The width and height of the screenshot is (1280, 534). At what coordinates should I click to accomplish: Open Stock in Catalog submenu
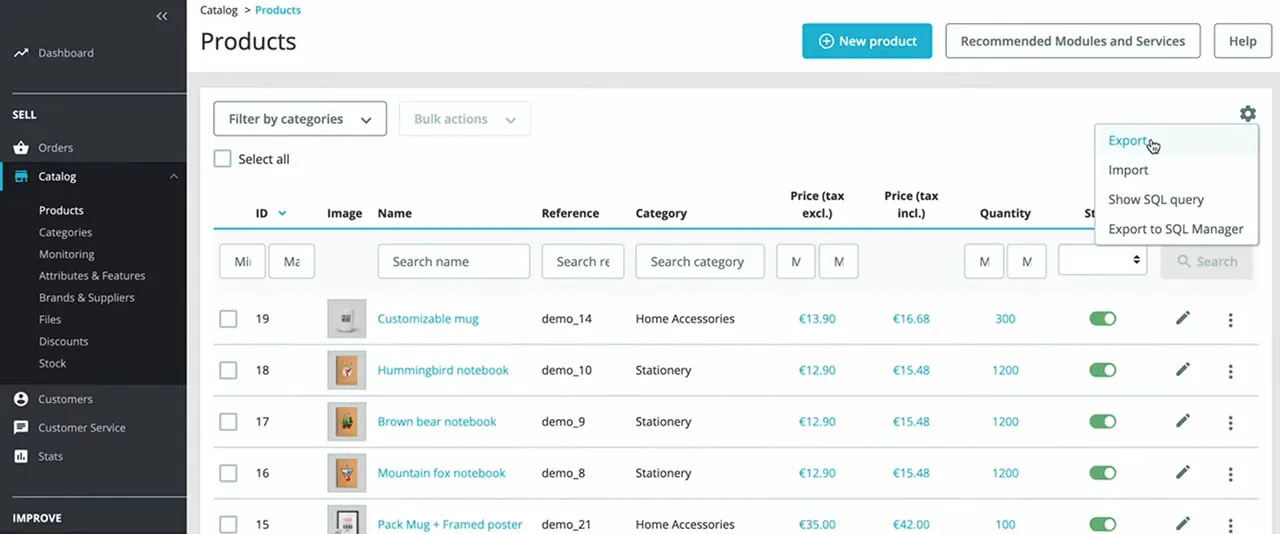coord(53,364)
